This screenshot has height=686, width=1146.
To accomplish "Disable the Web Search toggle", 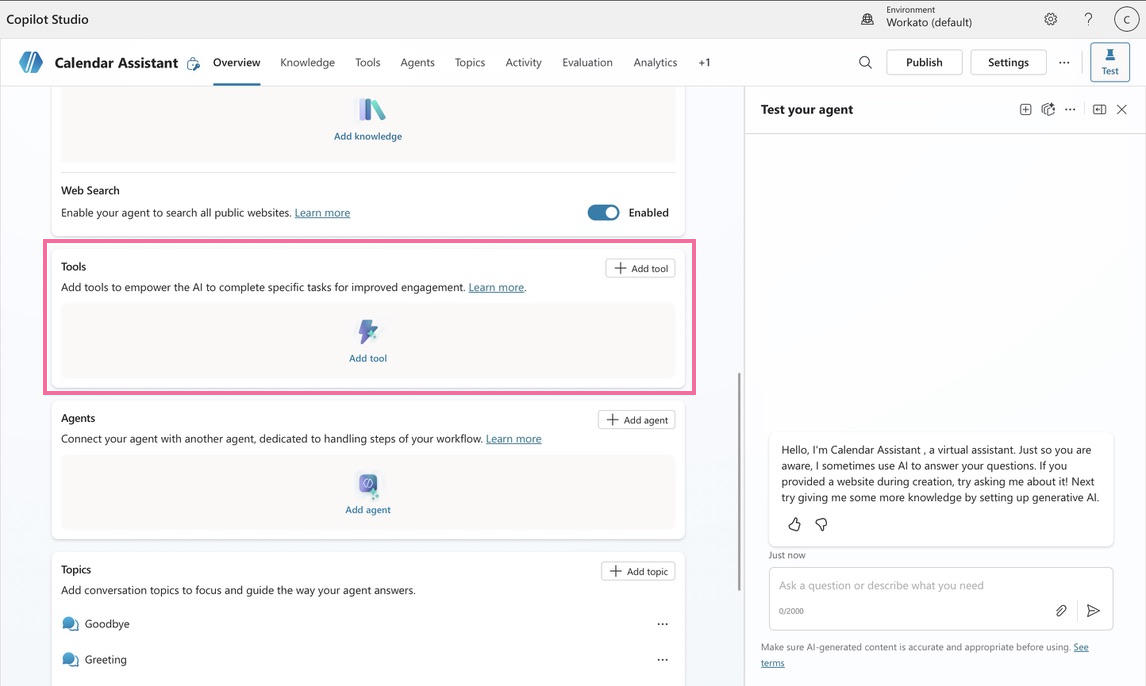I will 603,212.
